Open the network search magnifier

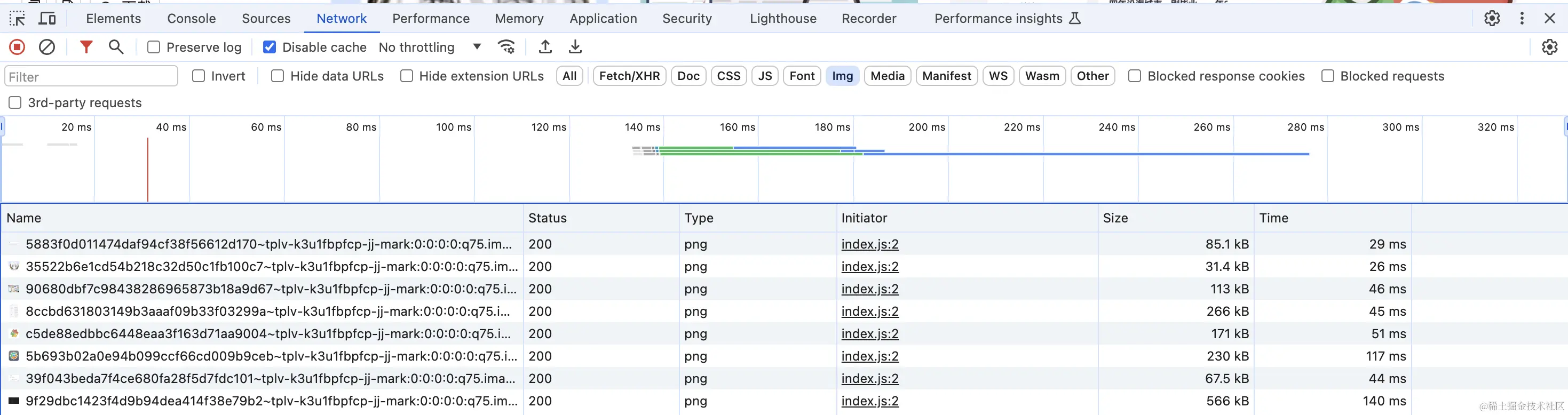[116, 47]
